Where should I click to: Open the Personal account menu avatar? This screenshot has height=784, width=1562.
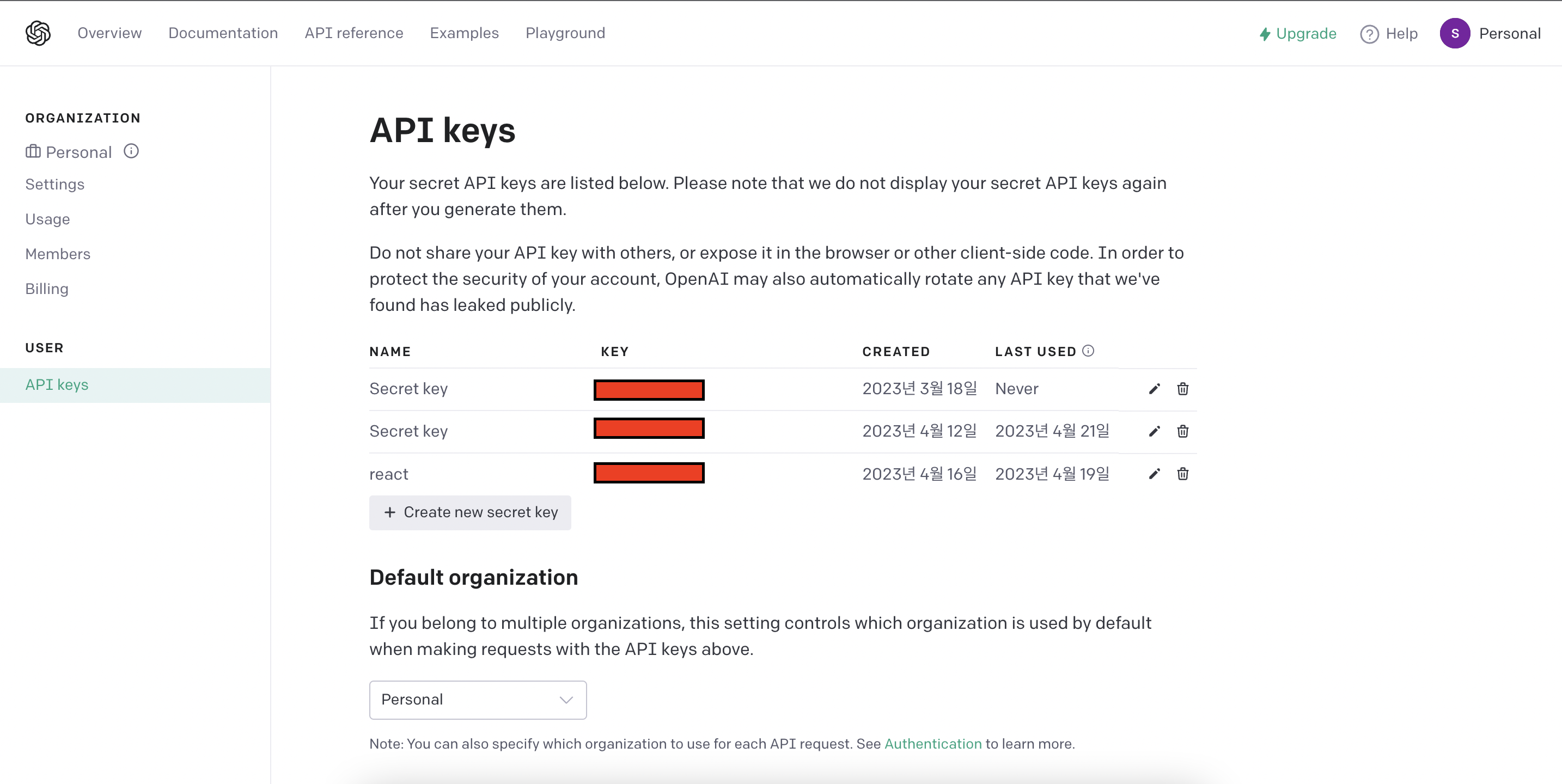[1454, 33]
